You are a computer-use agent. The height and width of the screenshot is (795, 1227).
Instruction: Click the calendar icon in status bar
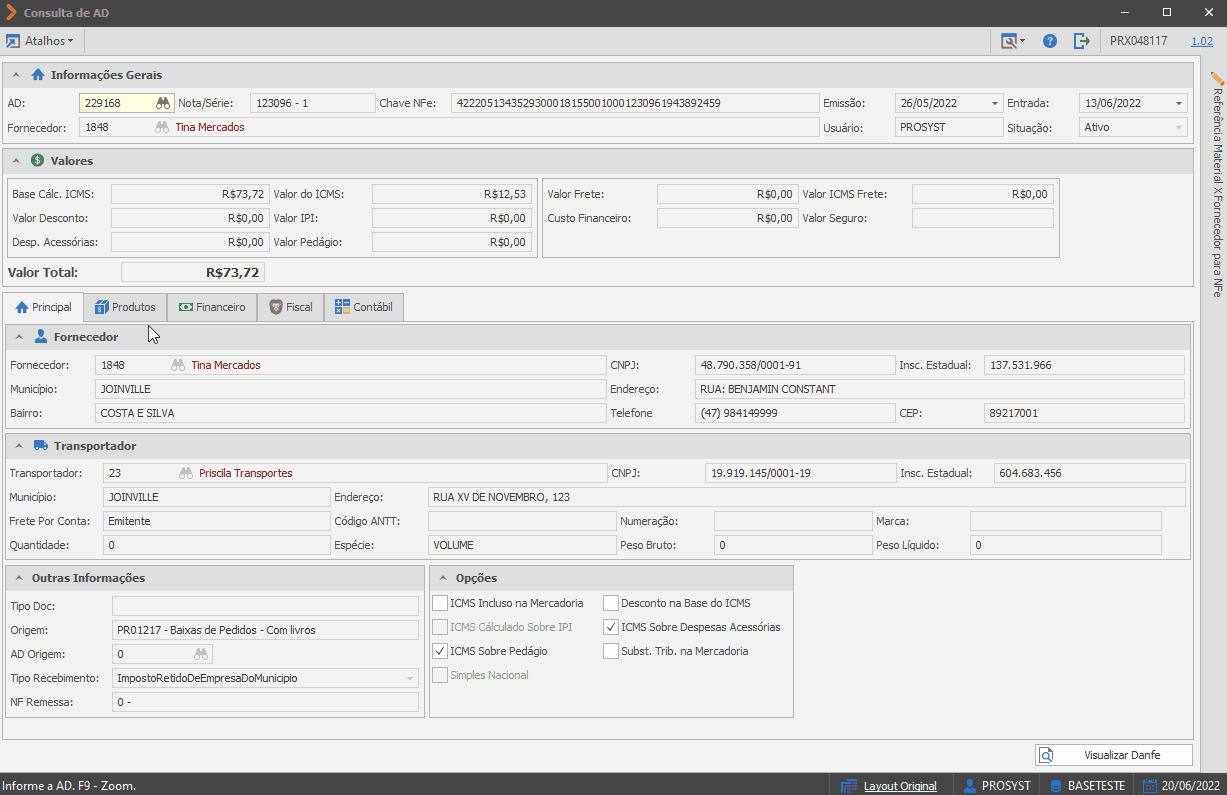[1150, 785]
